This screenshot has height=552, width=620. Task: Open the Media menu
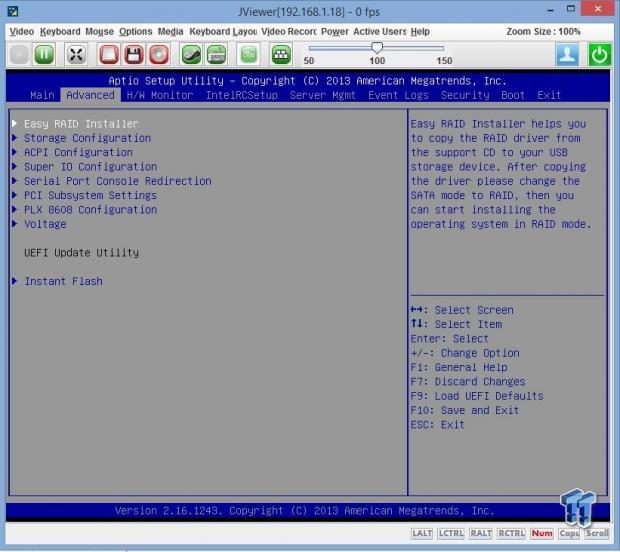[x=170, y=31]
